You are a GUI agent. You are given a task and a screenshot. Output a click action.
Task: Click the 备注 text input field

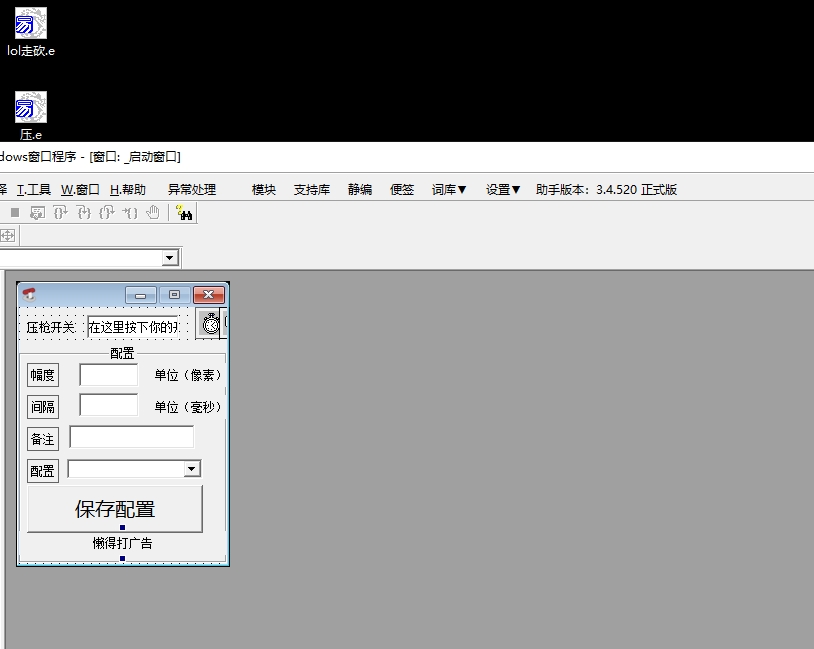(131, 438)
